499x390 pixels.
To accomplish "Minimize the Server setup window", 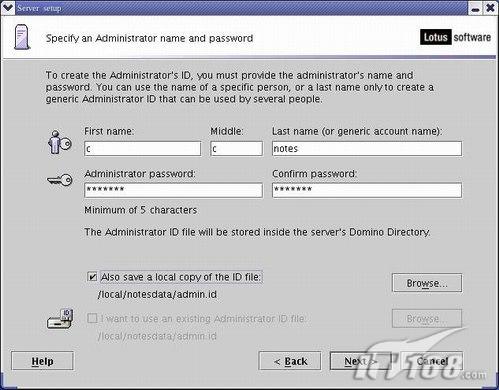I will [x=476, y=8].
